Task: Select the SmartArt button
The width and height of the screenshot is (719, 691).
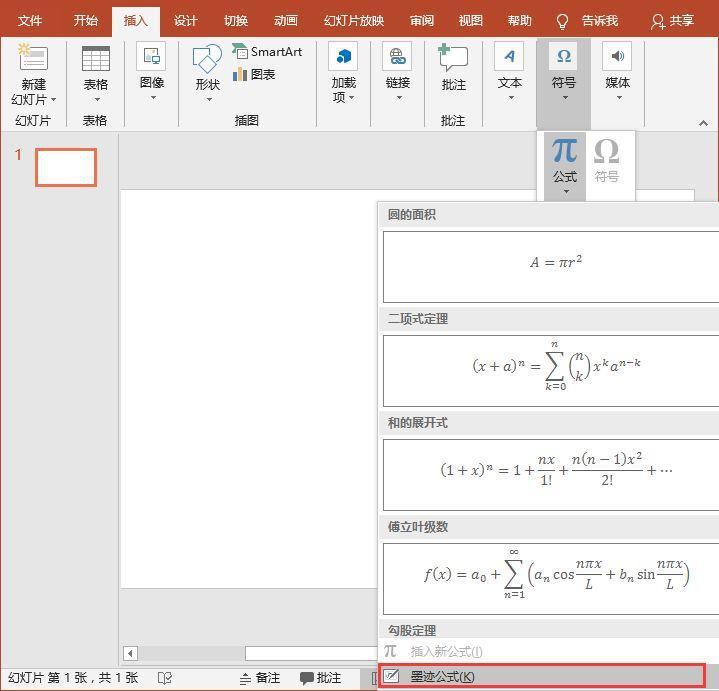Action: 267,52
